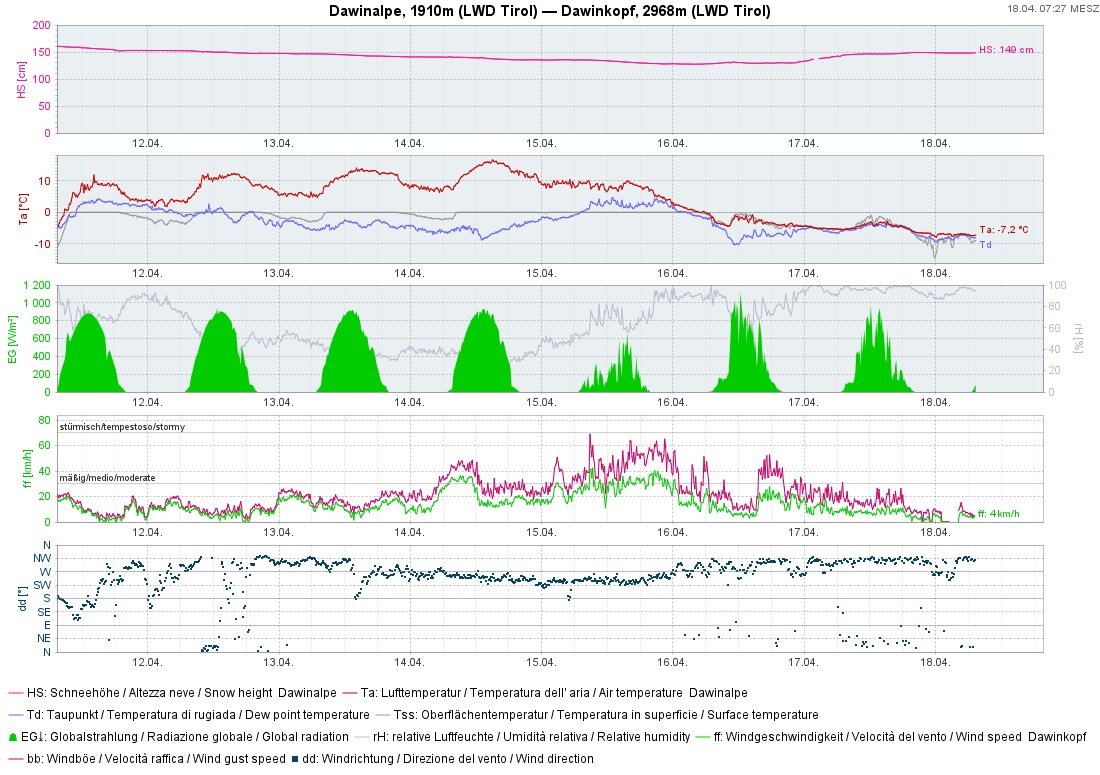Click the 'mäßig/medio/moderate' threshold label
Viewport: 1100px width, 775px height.
[107, 478]
